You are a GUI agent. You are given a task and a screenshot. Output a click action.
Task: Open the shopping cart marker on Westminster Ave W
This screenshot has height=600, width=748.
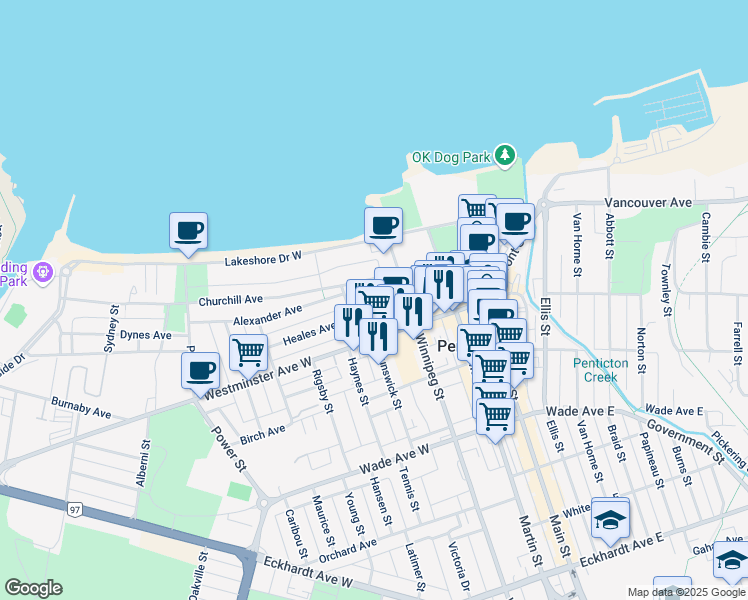pyautogui.click(x=248, y=352)
